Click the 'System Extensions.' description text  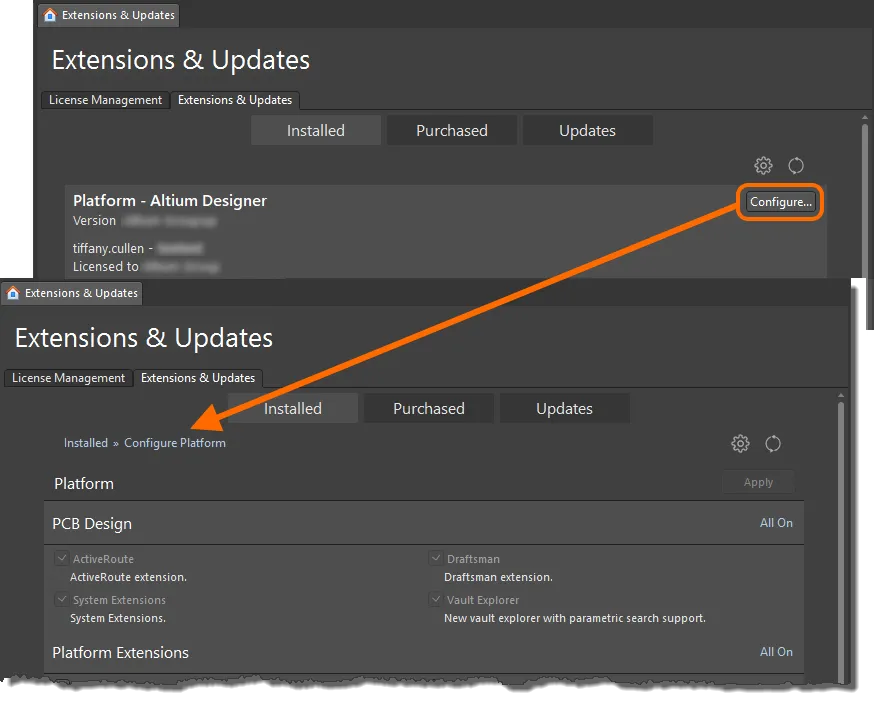click(x=118, y=618)
